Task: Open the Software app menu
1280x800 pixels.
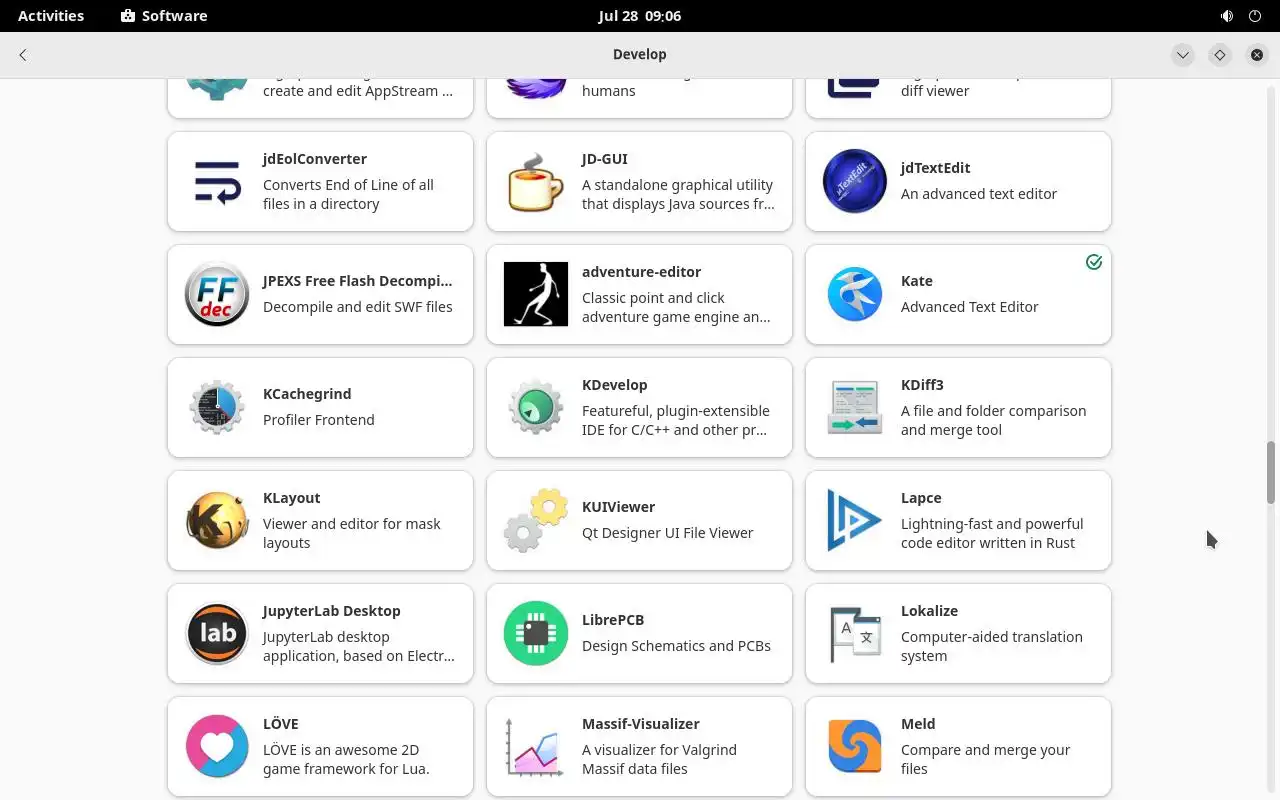Action: click(x=164, y=16)
